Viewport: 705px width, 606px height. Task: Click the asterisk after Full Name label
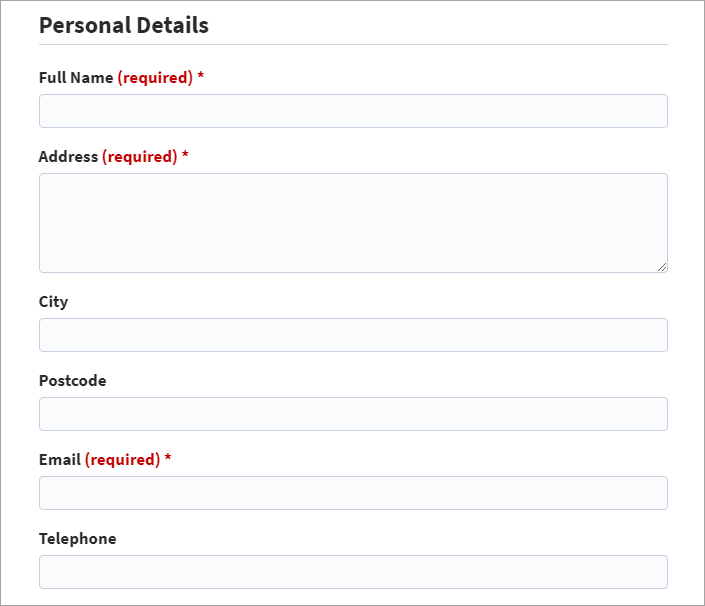coord(201,76)
